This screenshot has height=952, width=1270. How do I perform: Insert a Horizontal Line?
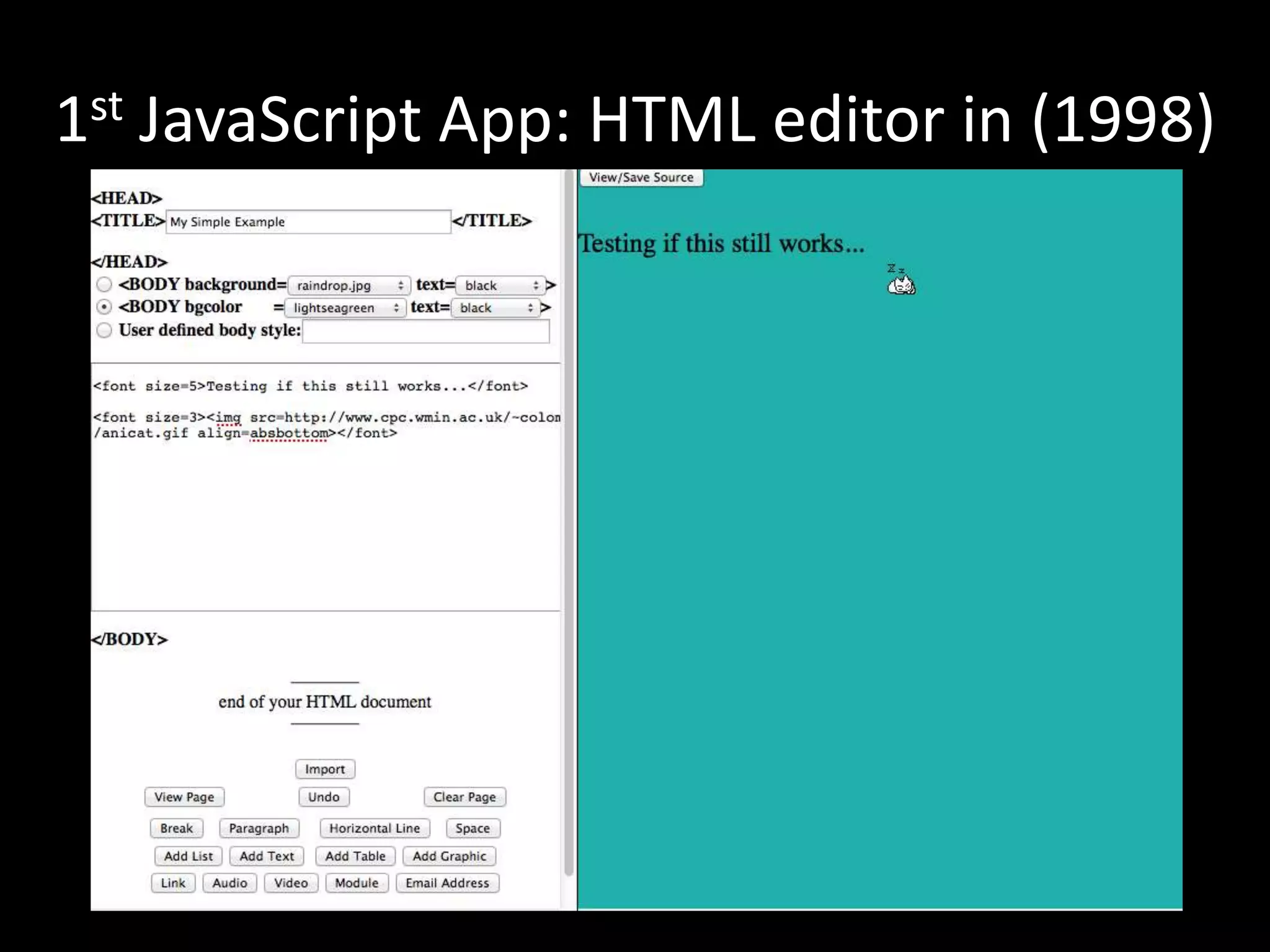[375, 829]
